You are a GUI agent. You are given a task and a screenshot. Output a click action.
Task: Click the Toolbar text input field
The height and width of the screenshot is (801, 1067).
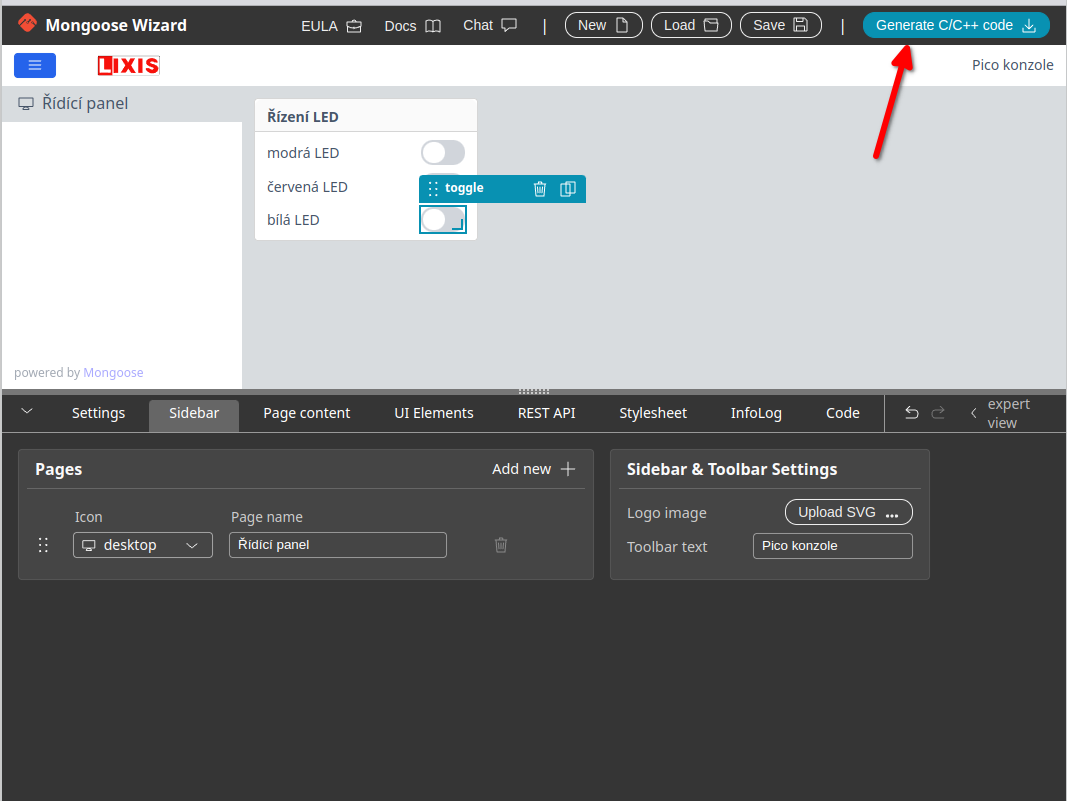pyautogui.click(x=832, y=546)
